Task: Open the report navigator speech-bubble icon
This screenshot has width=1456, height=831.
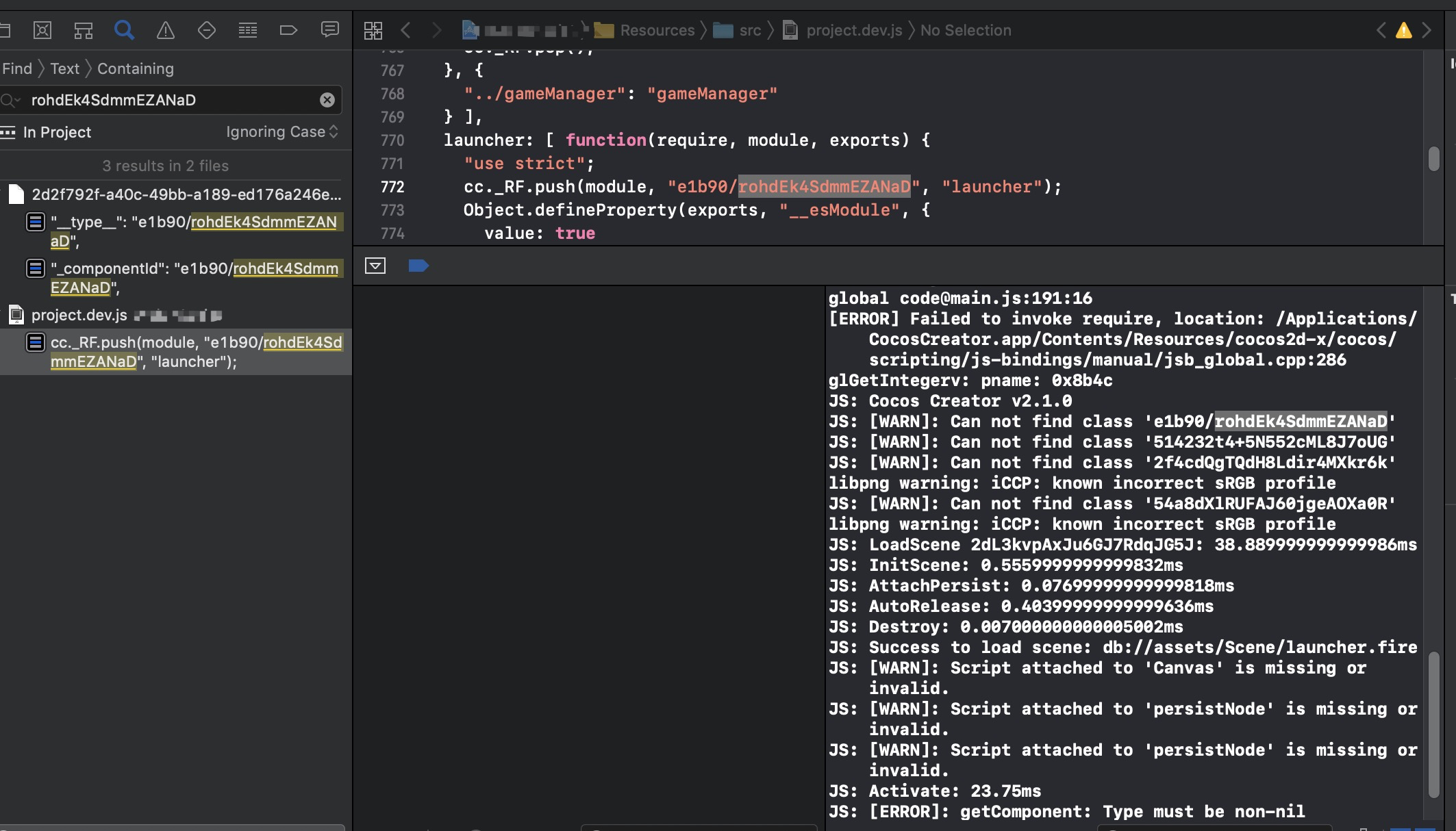Action: pyautogui.click(x=329, y=30)
